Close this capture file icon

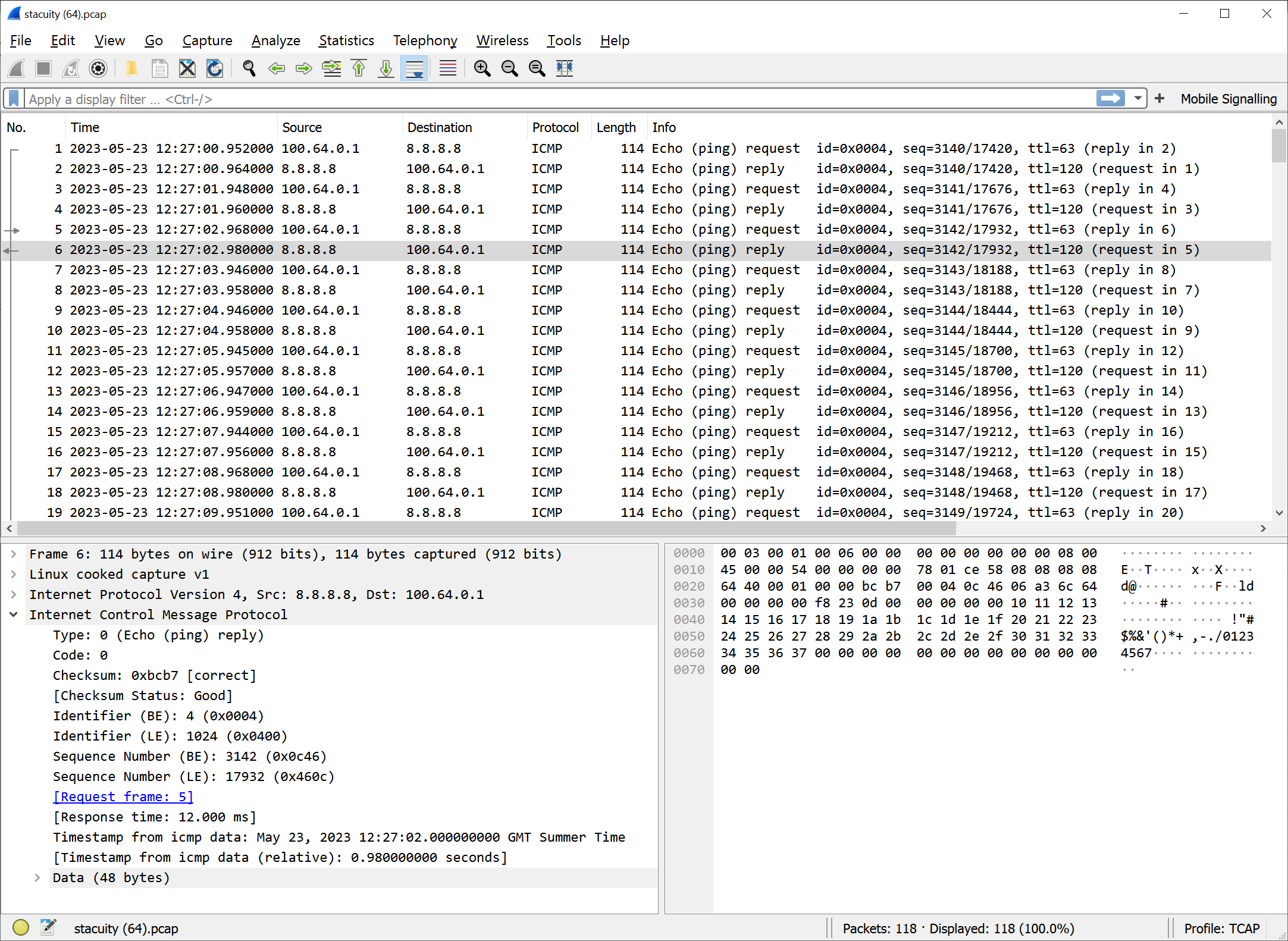187,68
